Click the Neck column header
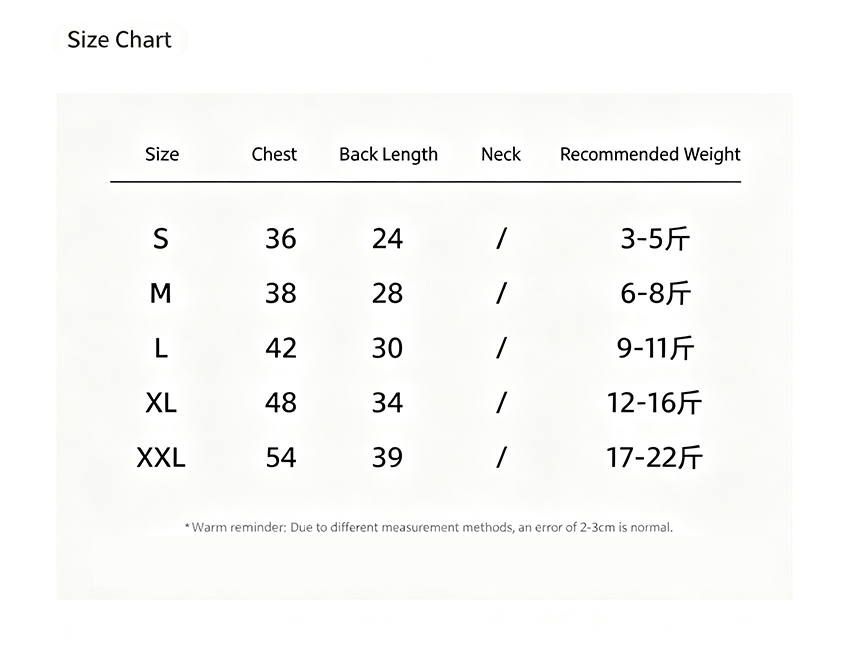 (x=500, y=154)
